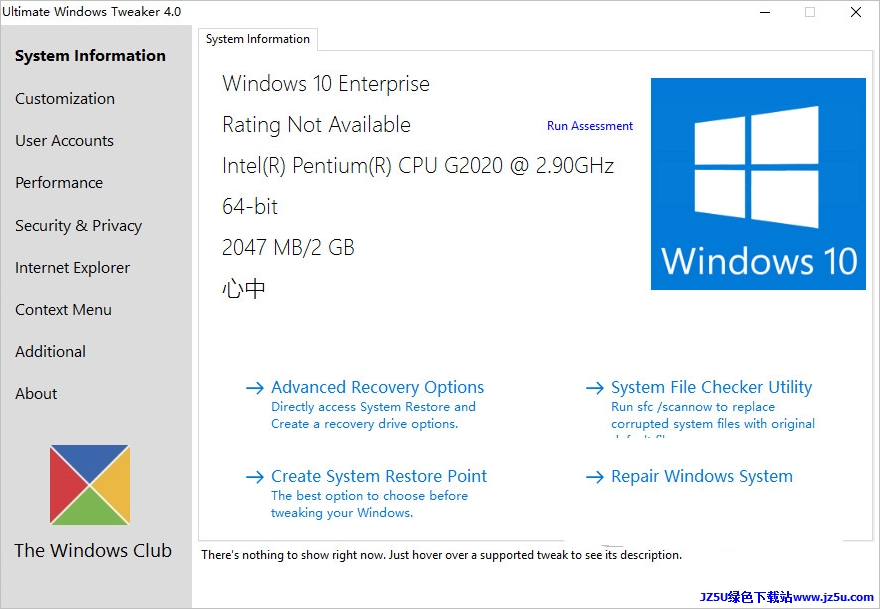Close the Ultimate Windows Tweaker window

855,12
